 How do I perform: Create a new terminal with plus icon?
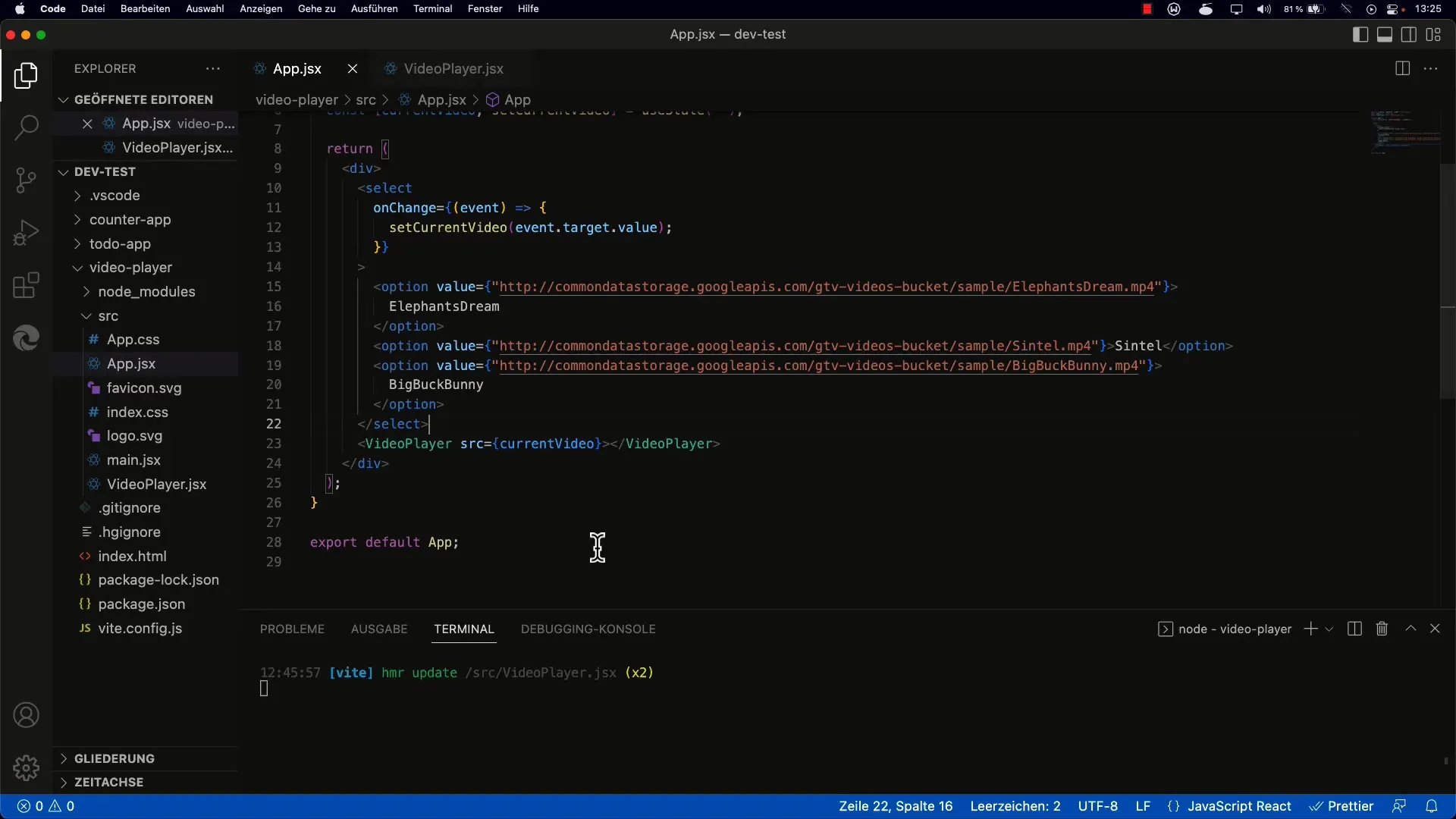pyautogui.click(x=1310, y=629)
